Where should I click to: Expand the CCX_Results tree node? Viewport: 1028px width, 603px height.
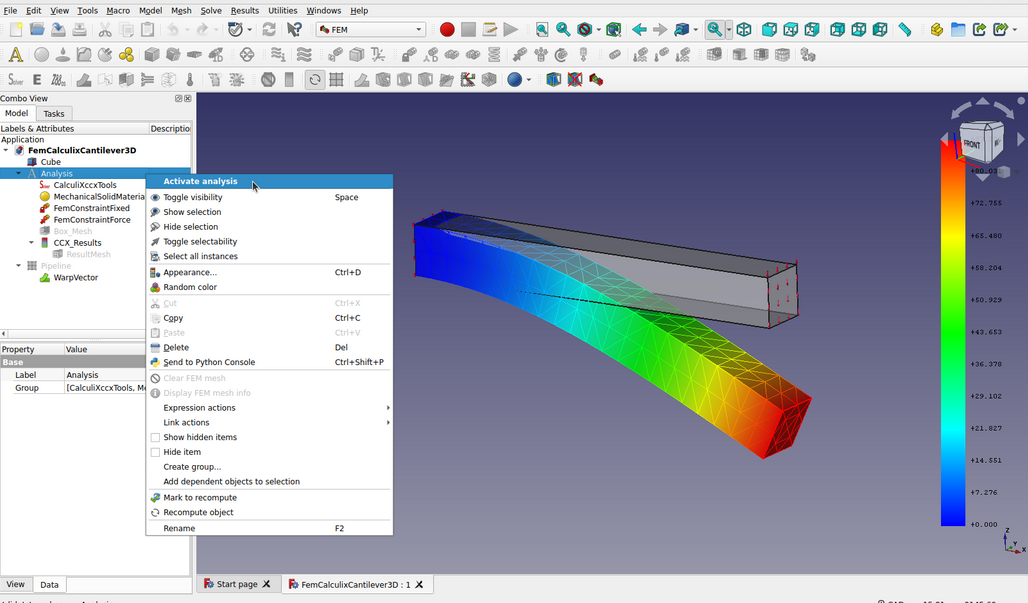(x=31, y=242)
